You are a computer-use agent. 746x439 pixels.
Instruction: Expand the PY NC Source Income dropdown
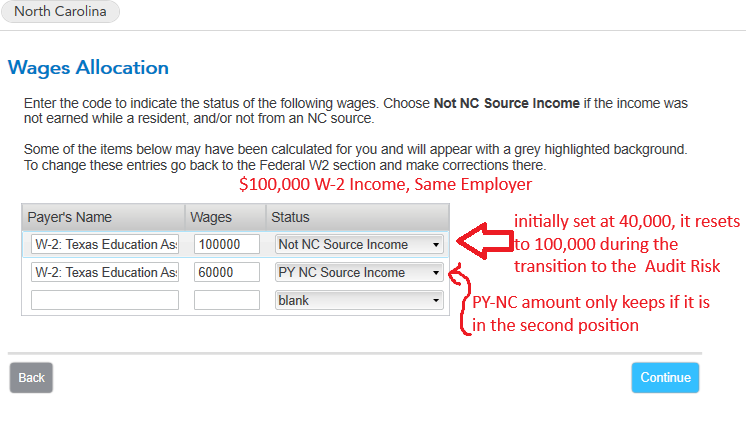click(359, 273)
